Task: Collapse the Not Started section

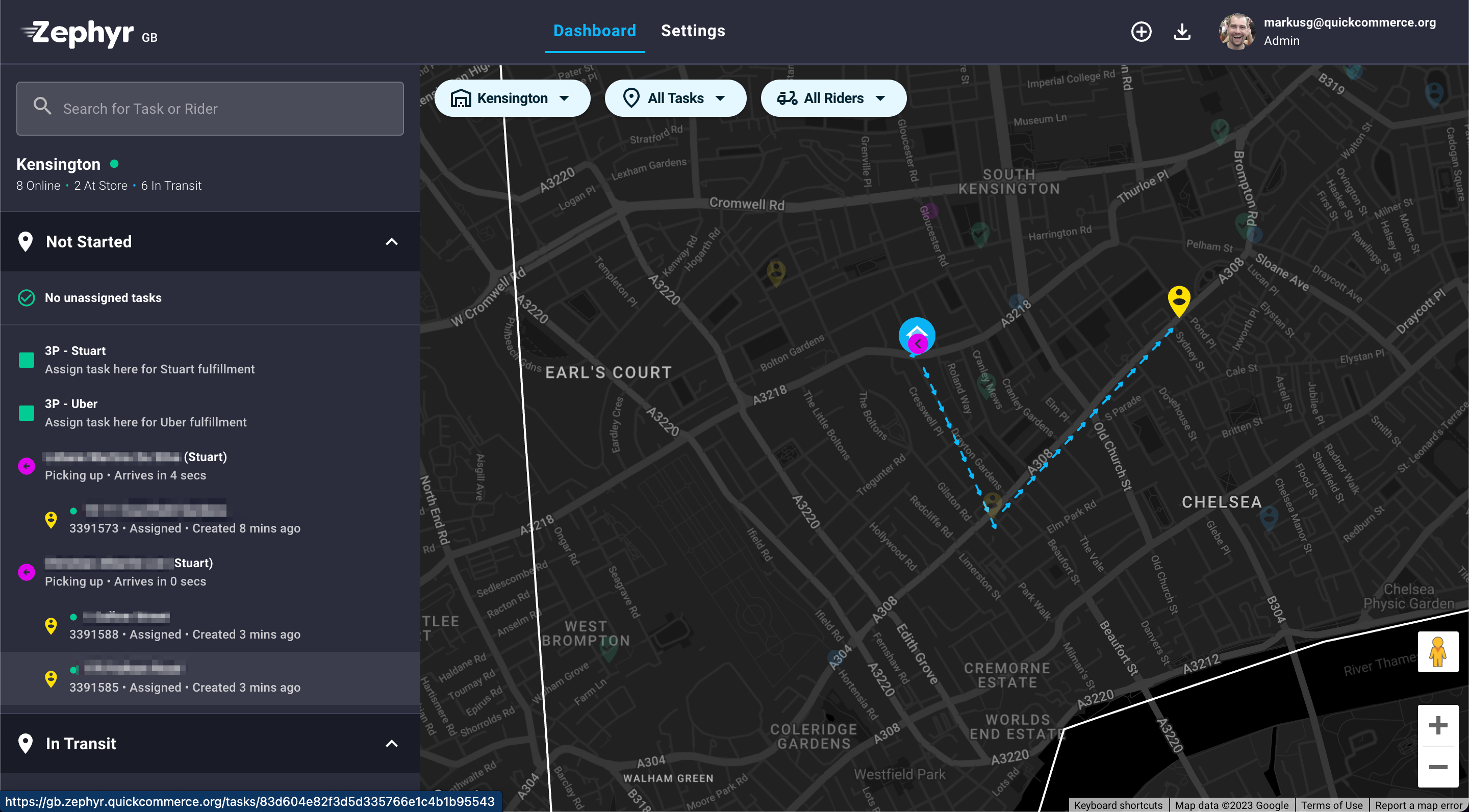Action: tap(391, 242)
